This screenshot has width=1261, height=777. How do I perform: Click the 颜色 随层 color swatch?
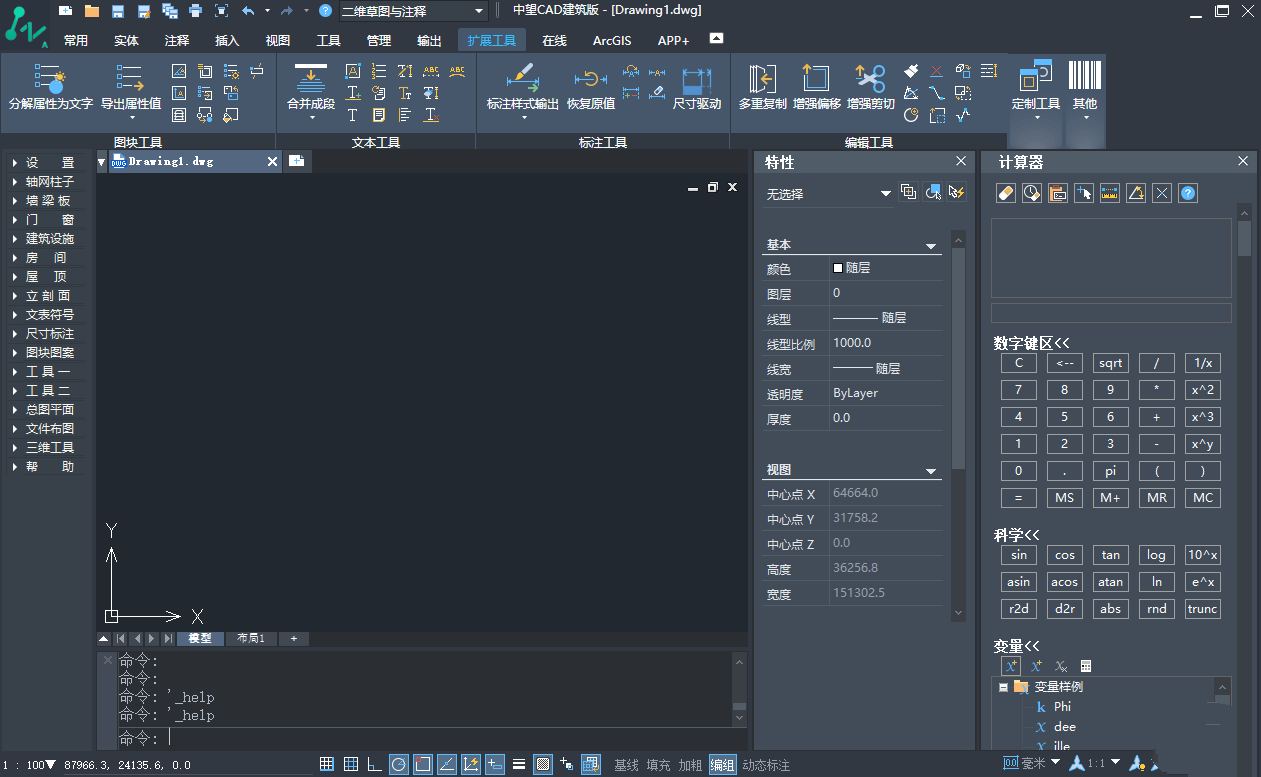838,268
